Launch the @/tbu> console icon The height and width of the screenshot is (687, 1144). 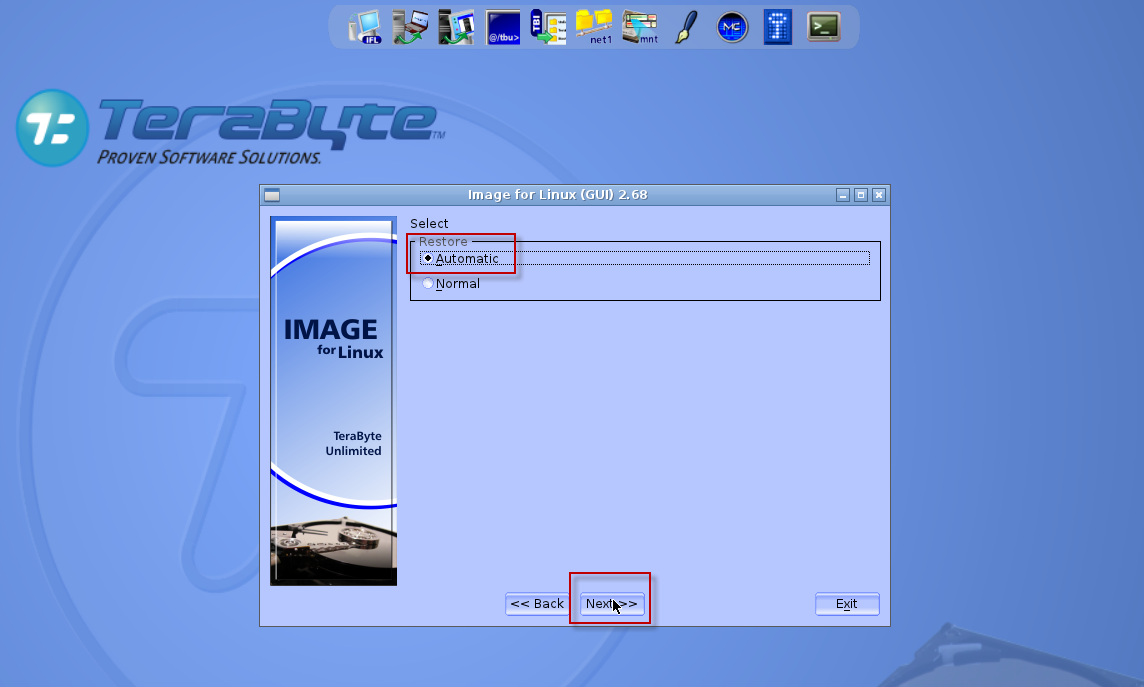point(503,28)
